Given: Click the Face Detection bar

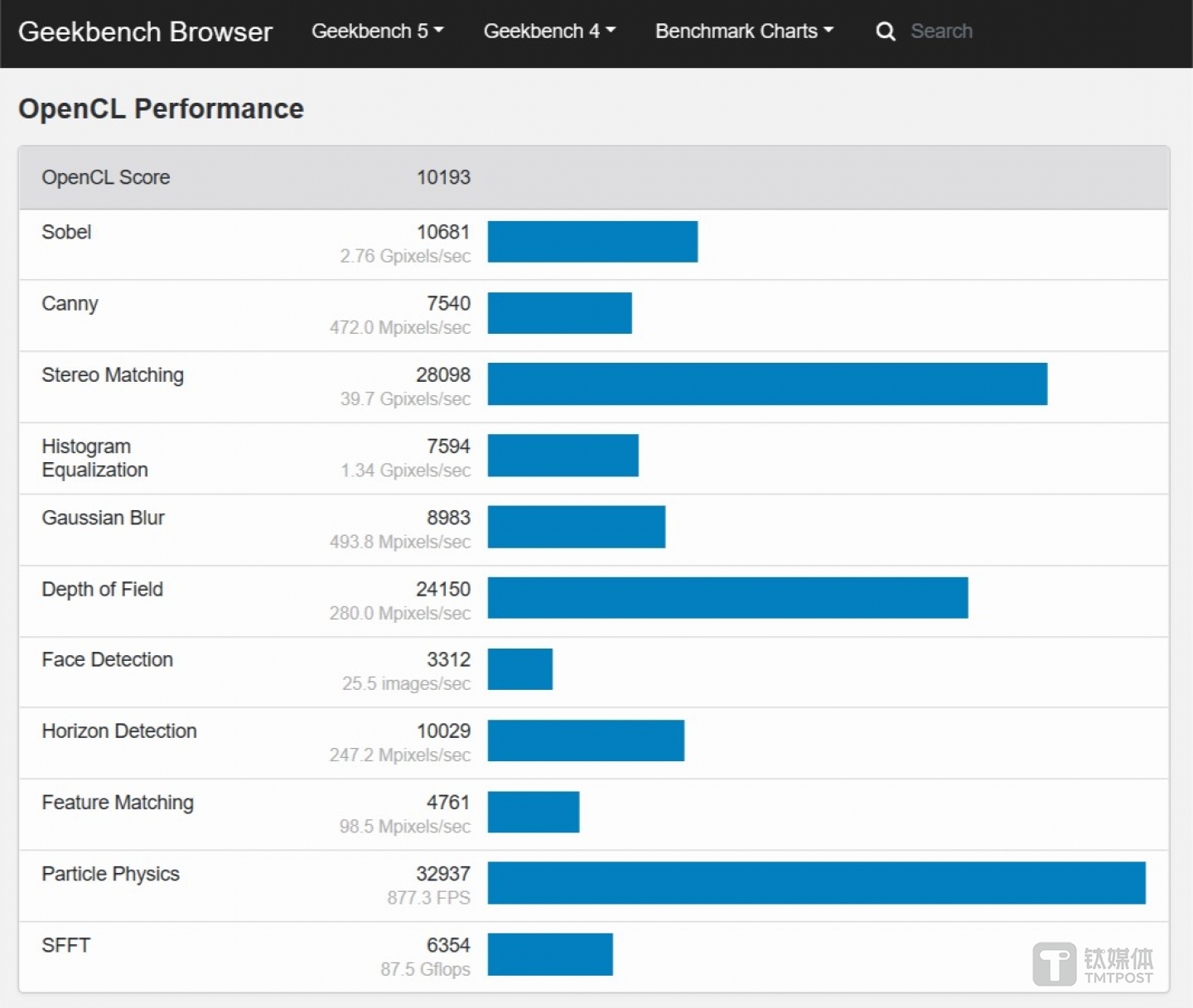Looking at the screenshot, I should point(519,669).
